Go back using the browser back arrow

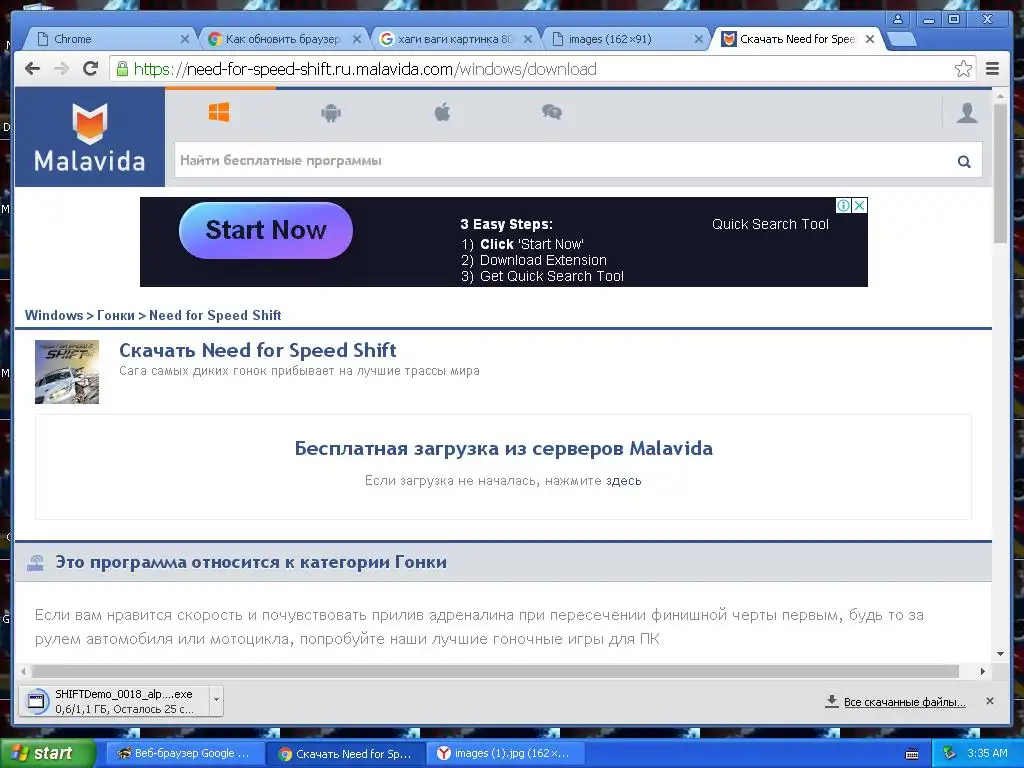(32, 69)
